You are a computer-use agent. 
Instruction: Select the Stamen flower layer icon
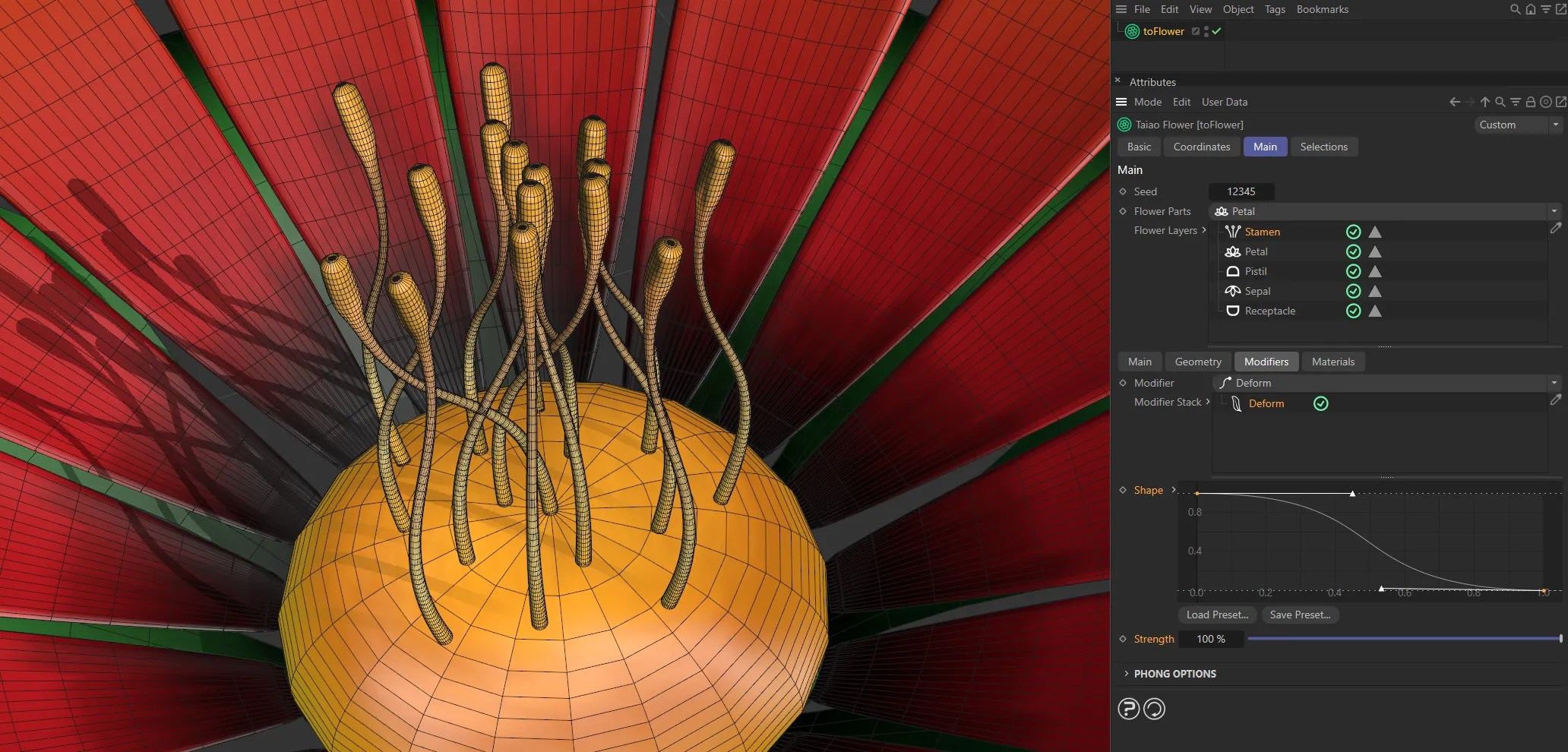click(x=1232, y=232)
